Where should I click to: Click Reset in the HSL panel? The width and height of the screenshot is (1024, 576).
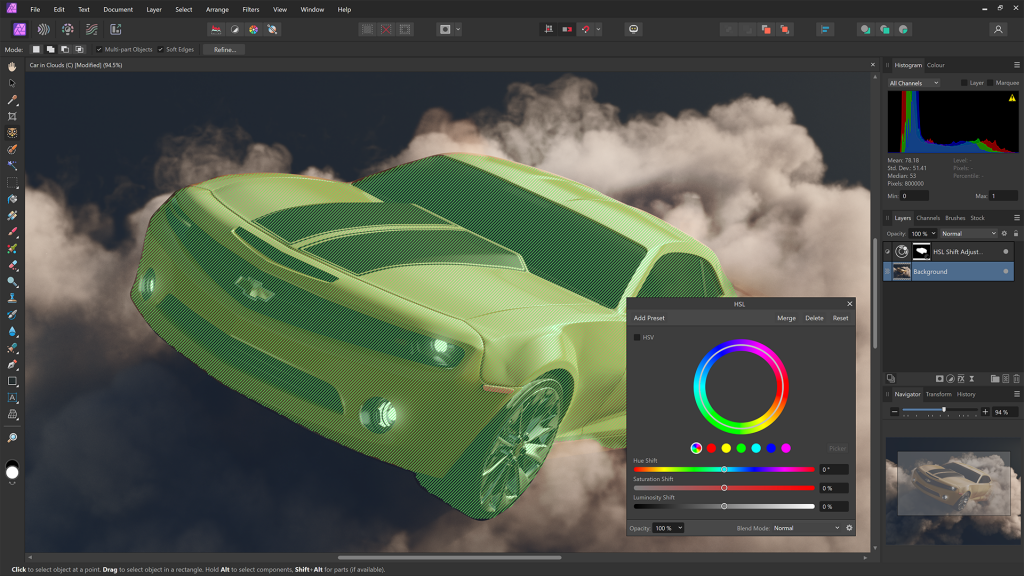click(841, 317)
